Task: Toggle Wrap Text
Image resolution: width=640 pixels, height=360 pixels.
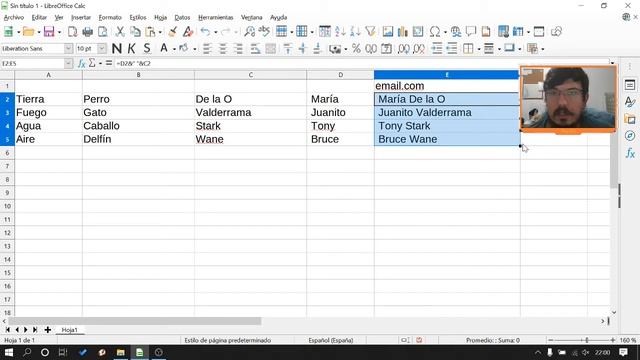Action: (x=256, y=49)
